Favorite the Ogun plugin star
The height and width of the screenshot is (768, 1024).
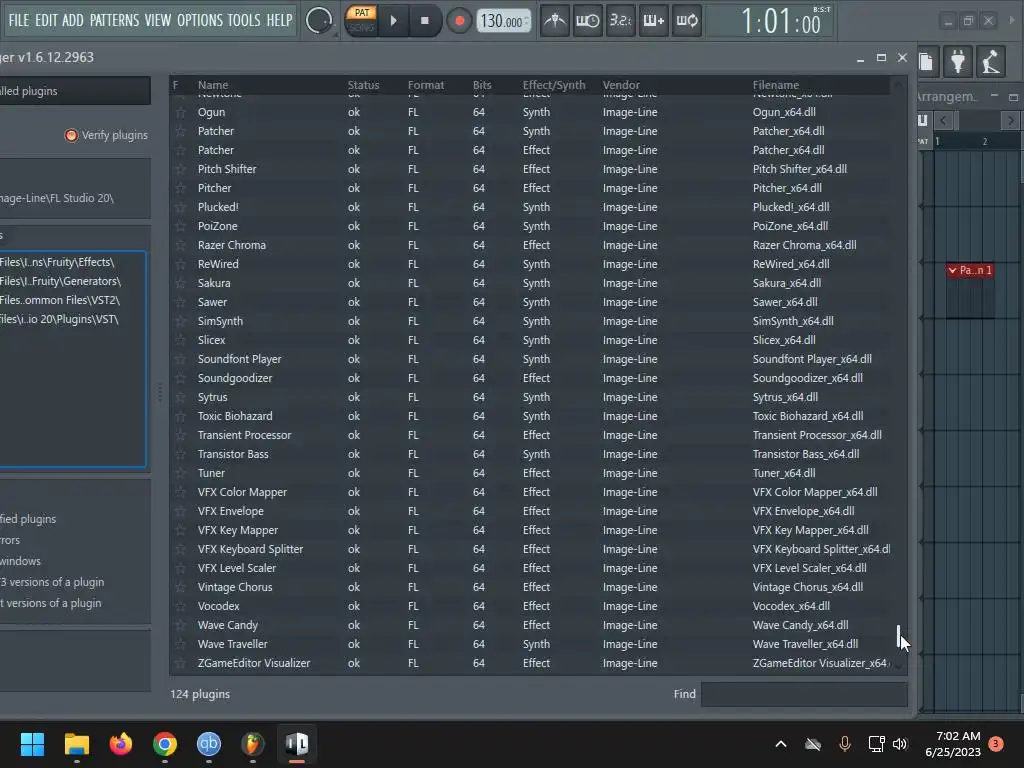(180, 112)
